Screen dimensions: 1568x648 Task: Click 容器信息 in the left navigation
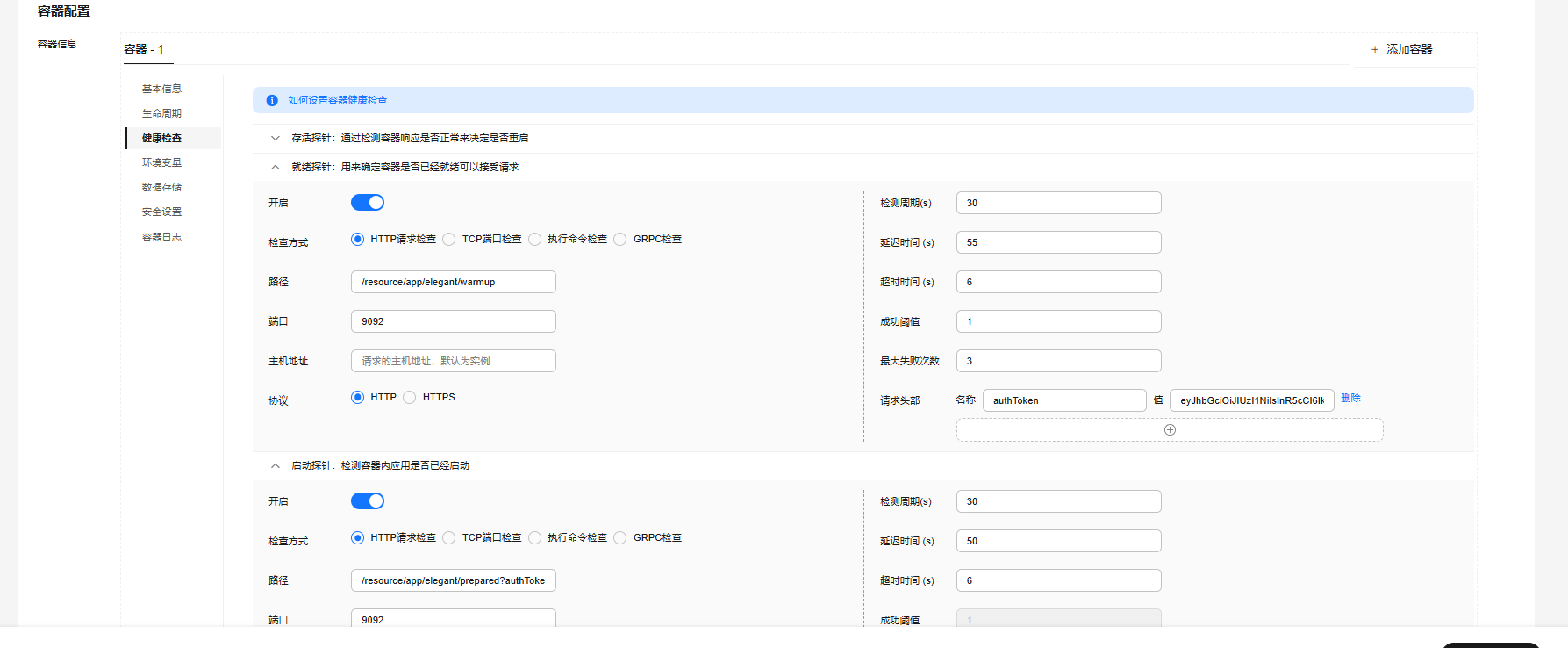pos(57,44)
